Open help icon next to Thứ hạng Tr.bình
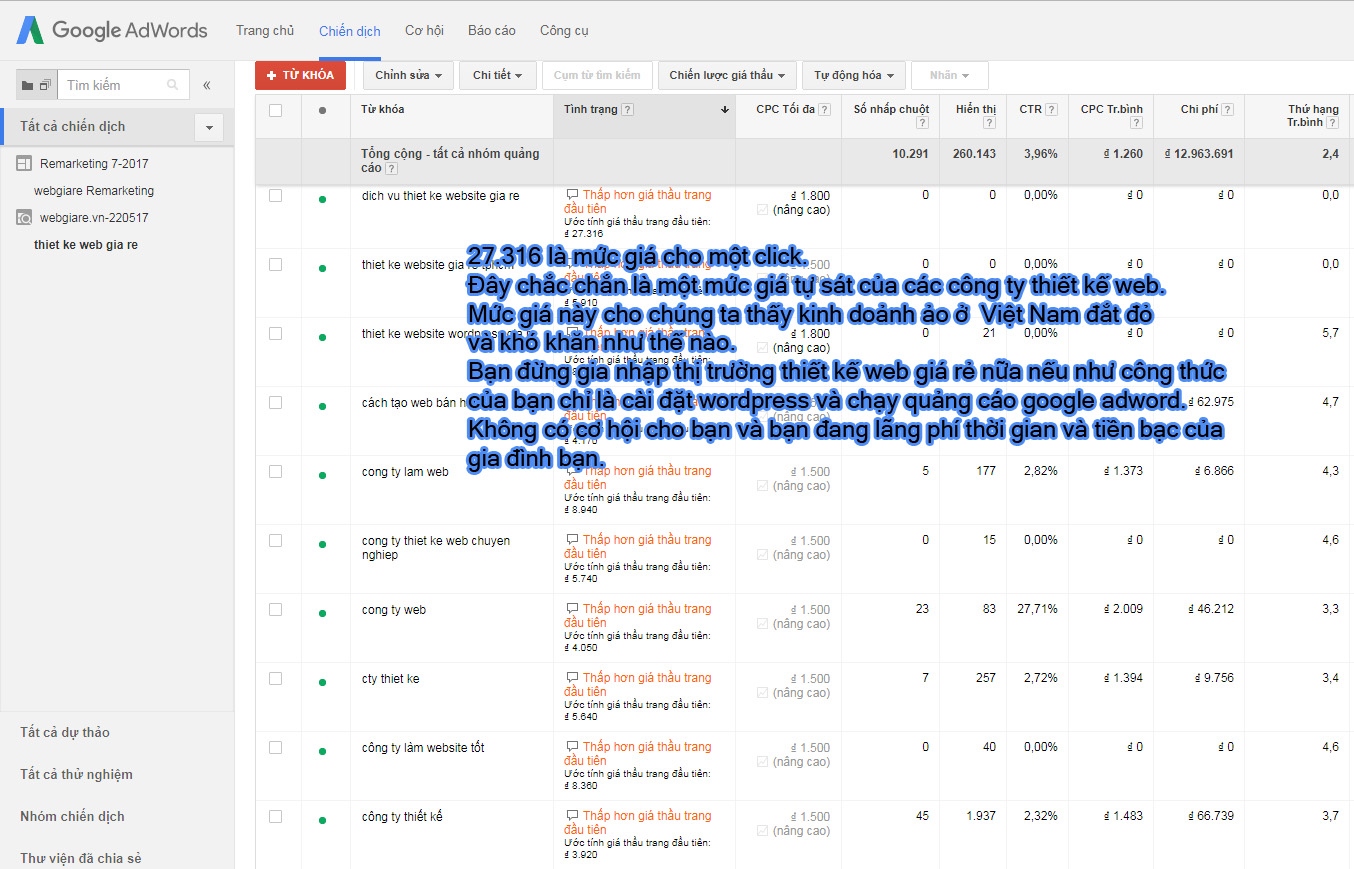Image resolution: width=1354 pixels, height=869 pixels. pos(1333,123)
